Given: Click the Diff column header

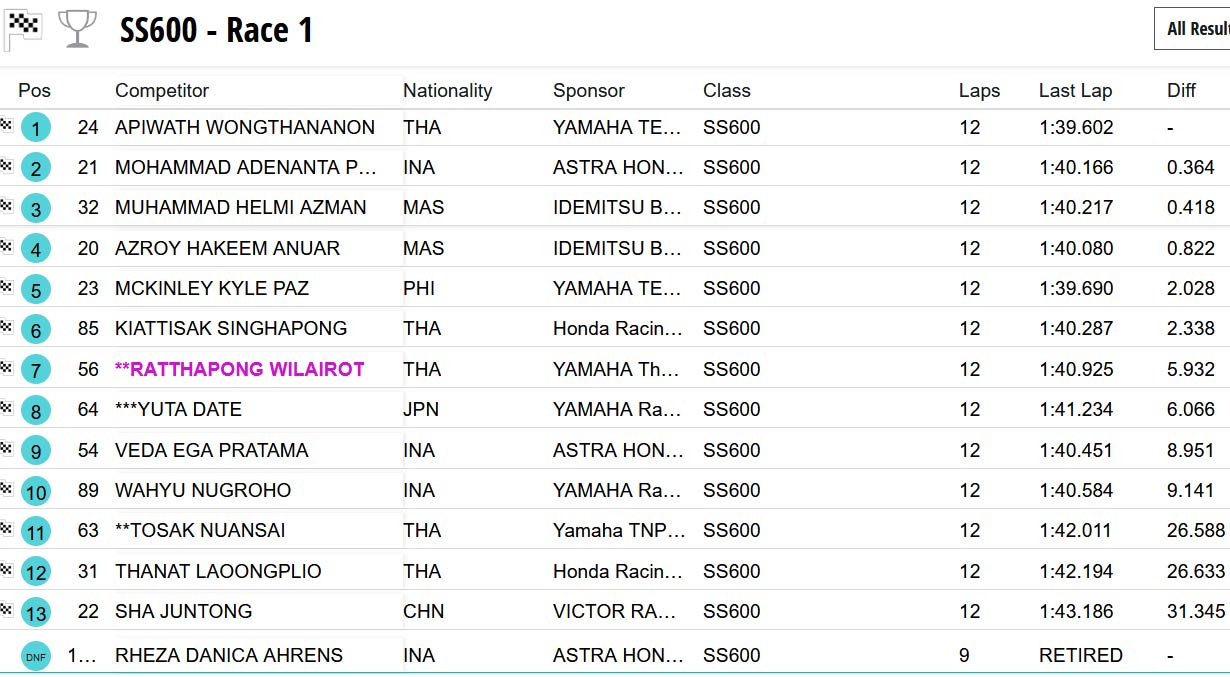Looking at the screenshot, I should point(1181,90).
